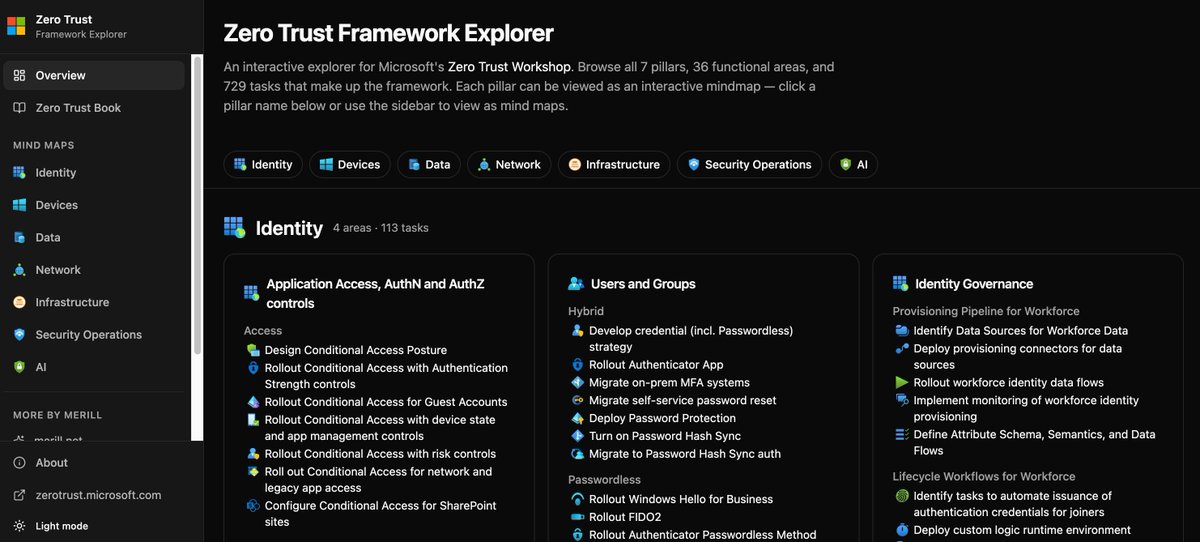Click Authentication Strength controls task icon

pyautogui.click(x=254, y=368)
